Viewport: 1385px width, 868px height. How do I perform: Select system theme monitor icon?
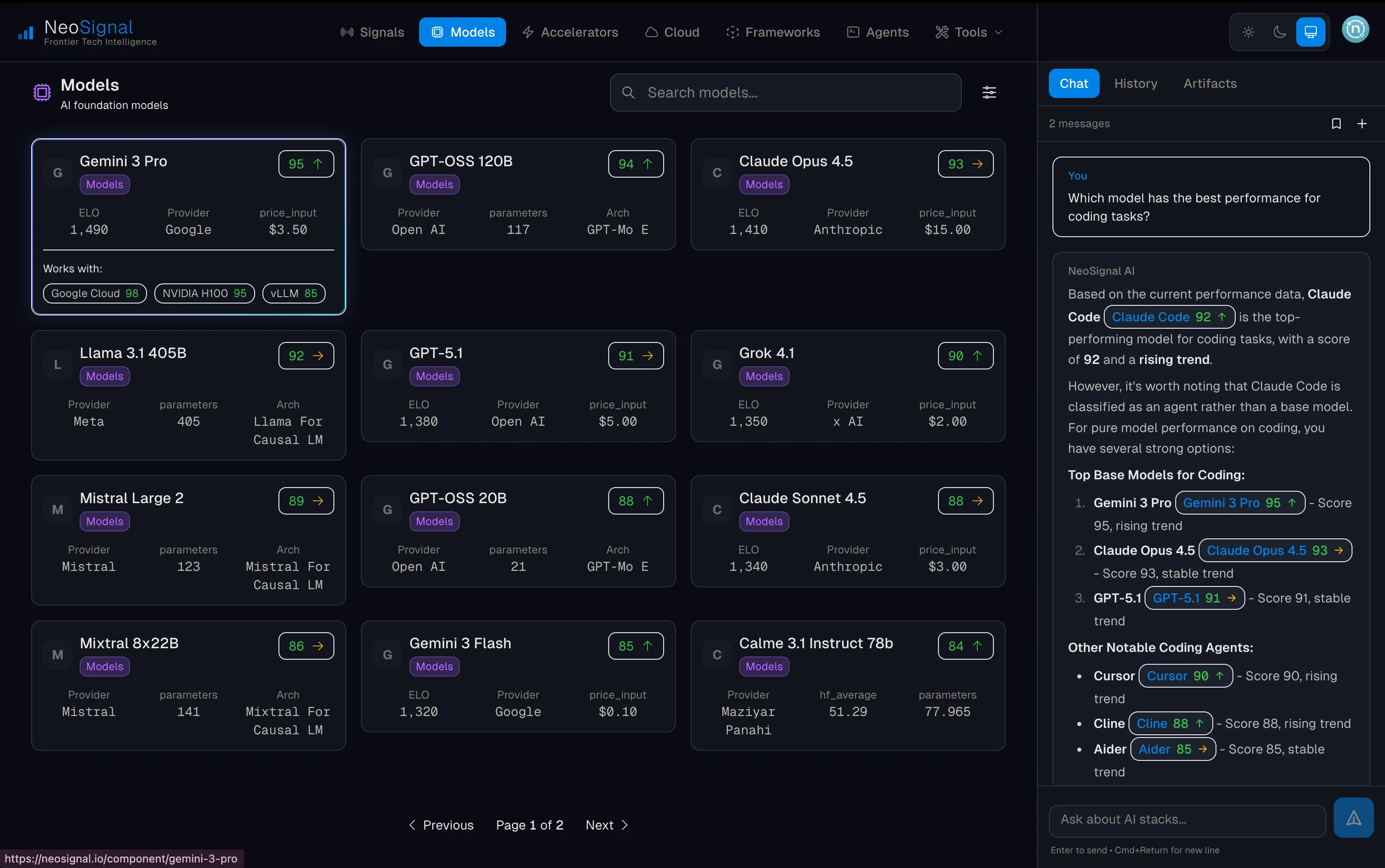[1310, 32]
